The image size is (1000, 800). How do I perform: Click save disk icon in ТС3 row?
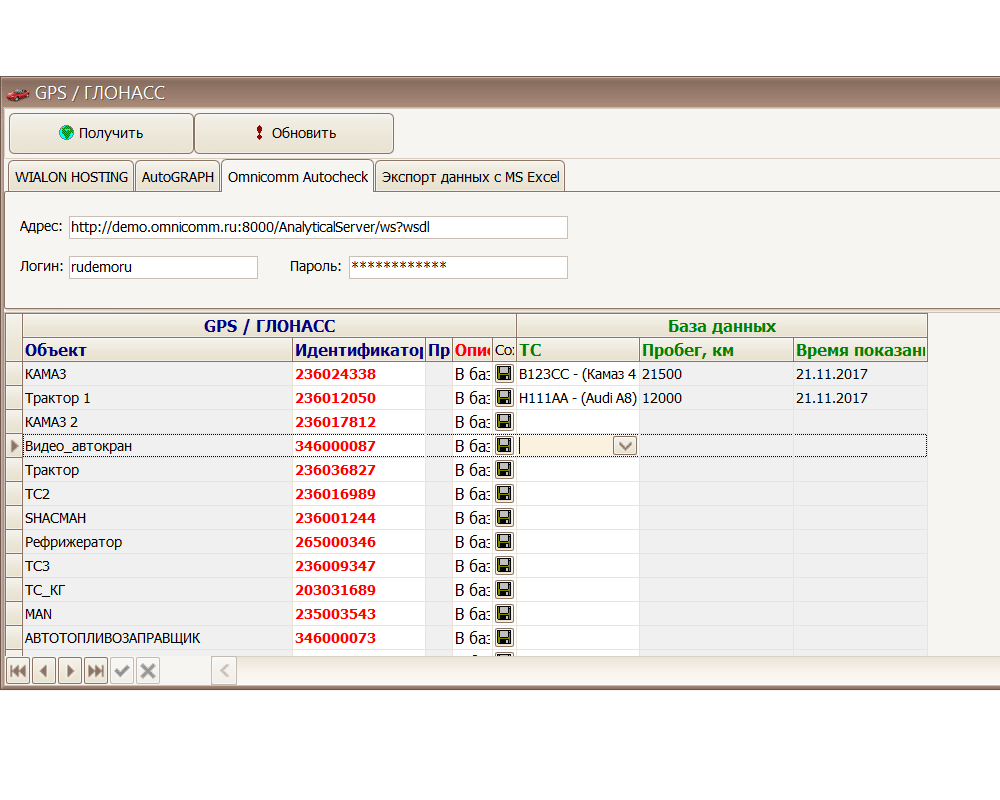(x=504, y=566)
